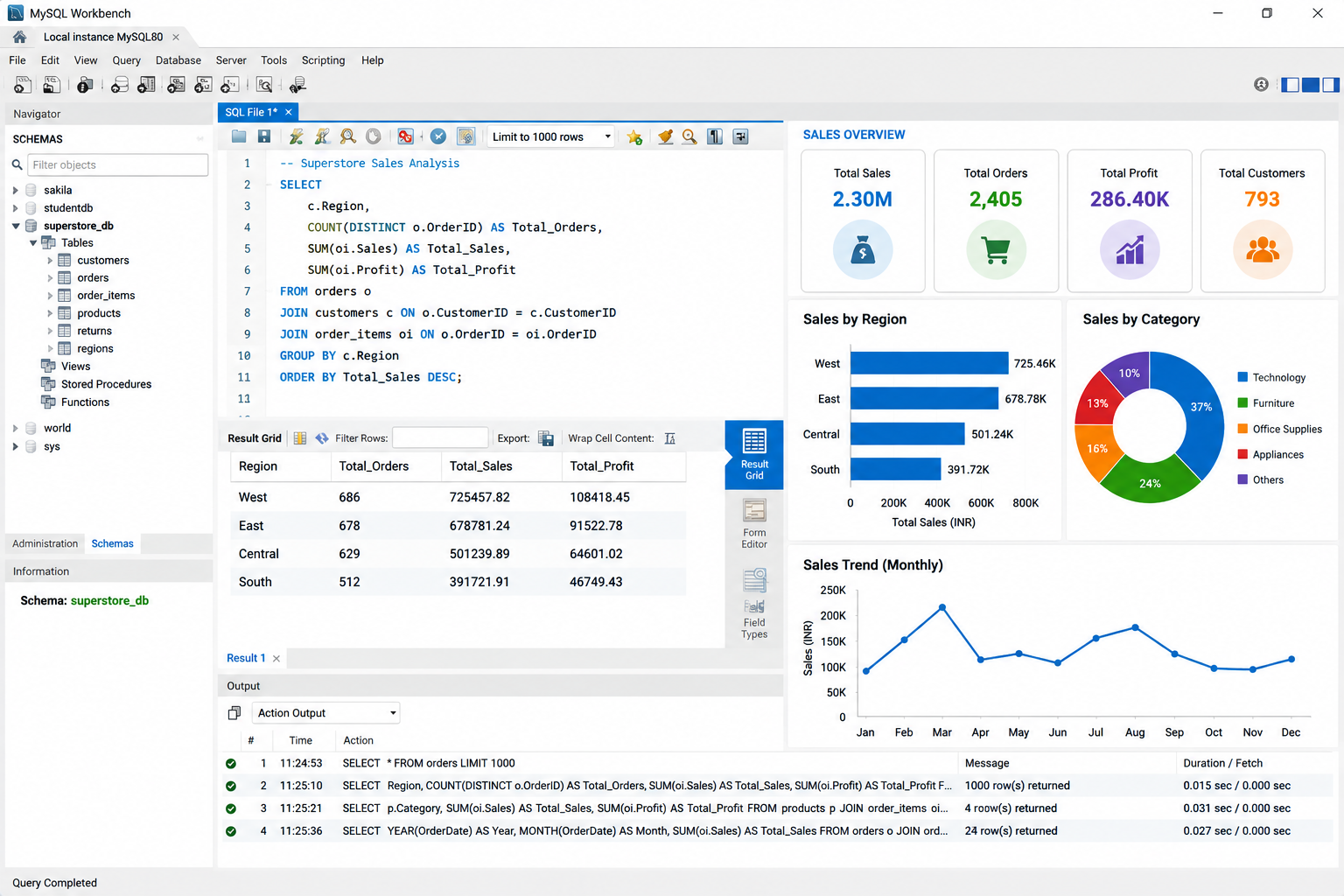Screen dimensions: 1344x896
Task: Click the create new function icon
Action: tap(230, 85)
